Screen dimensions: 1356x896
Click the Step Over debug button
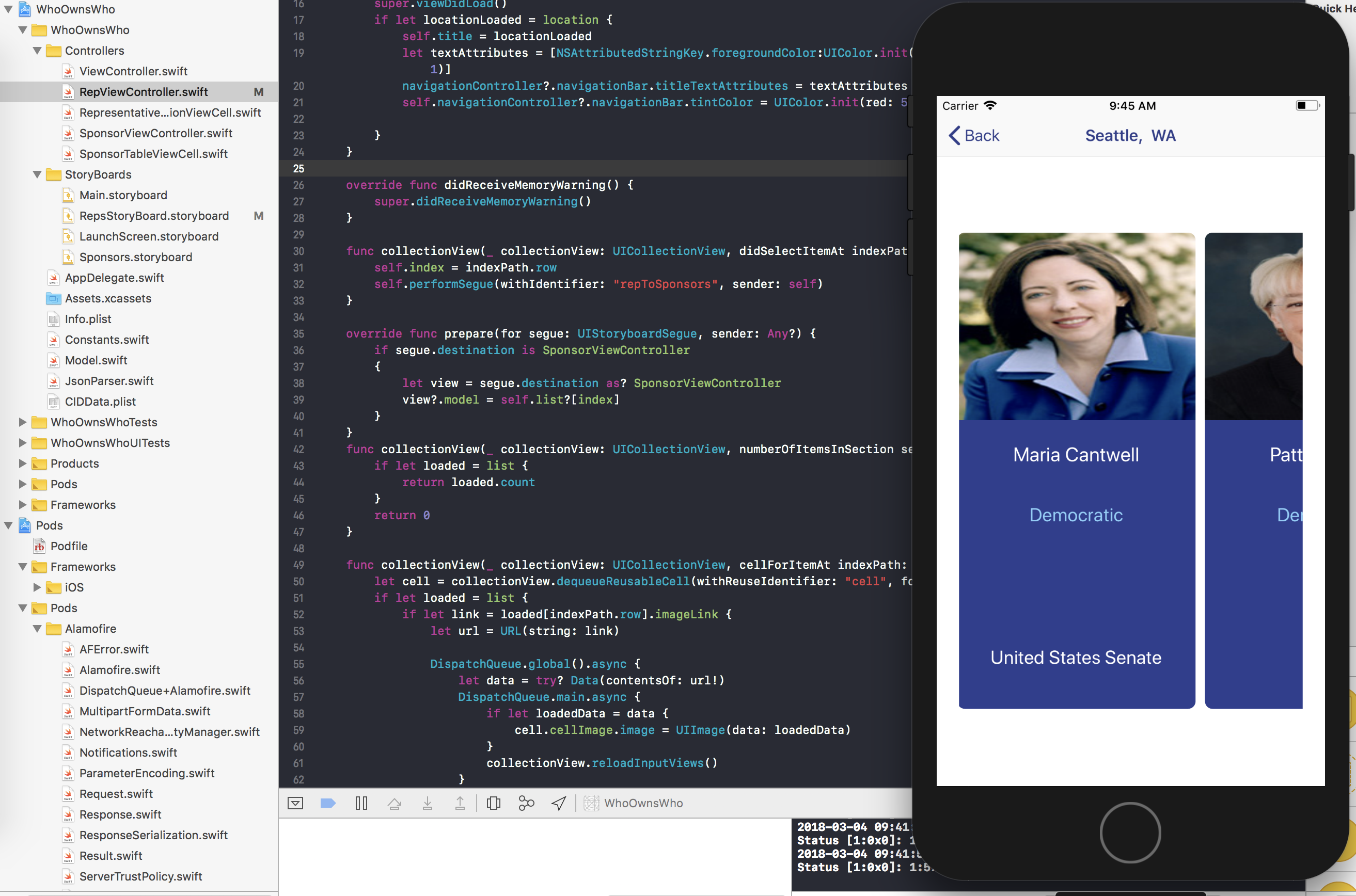pos(395,803)
